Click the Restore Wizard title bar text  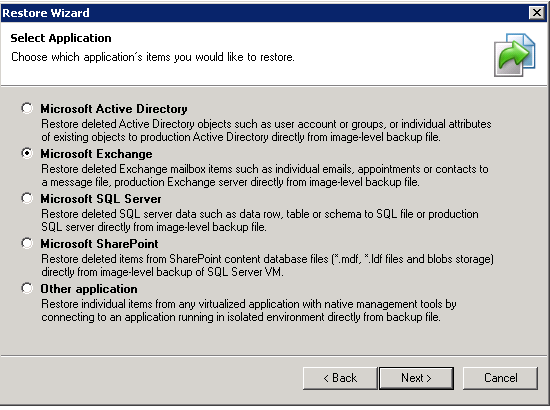coord(46,13)
